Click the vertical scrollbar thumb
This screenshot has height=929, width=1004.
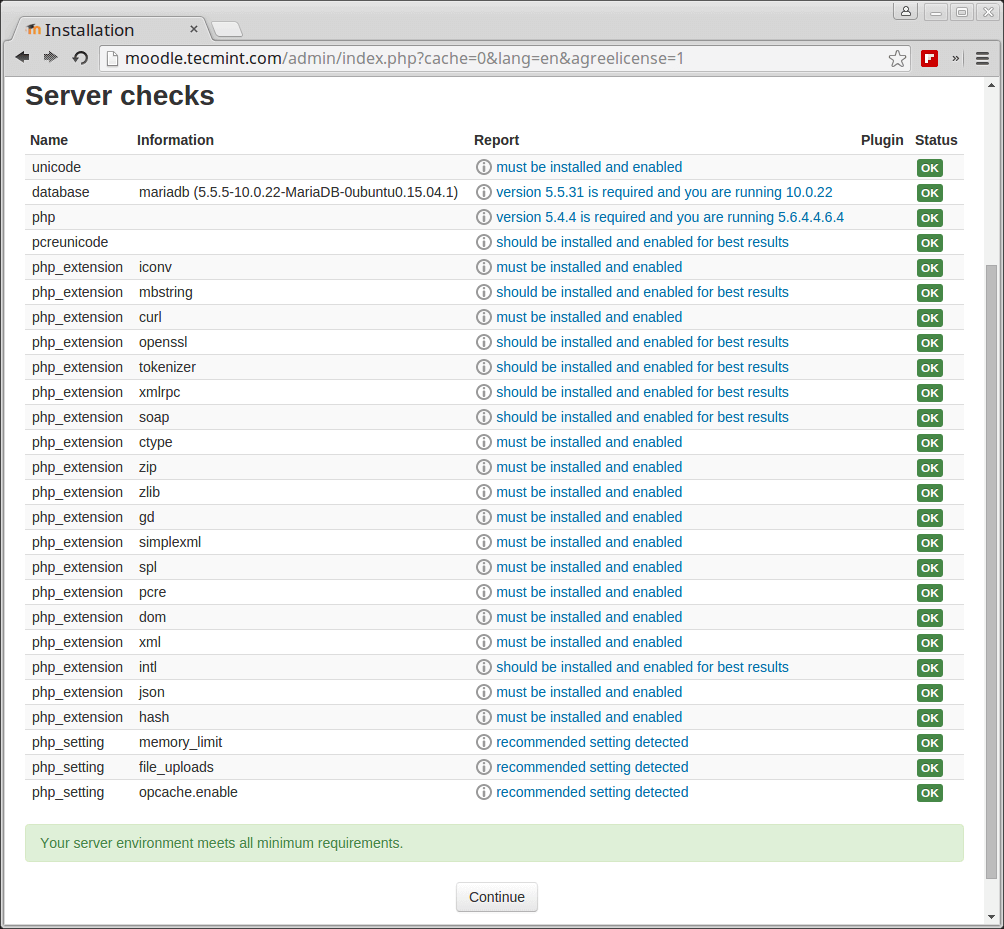click(x=991, y=570)
